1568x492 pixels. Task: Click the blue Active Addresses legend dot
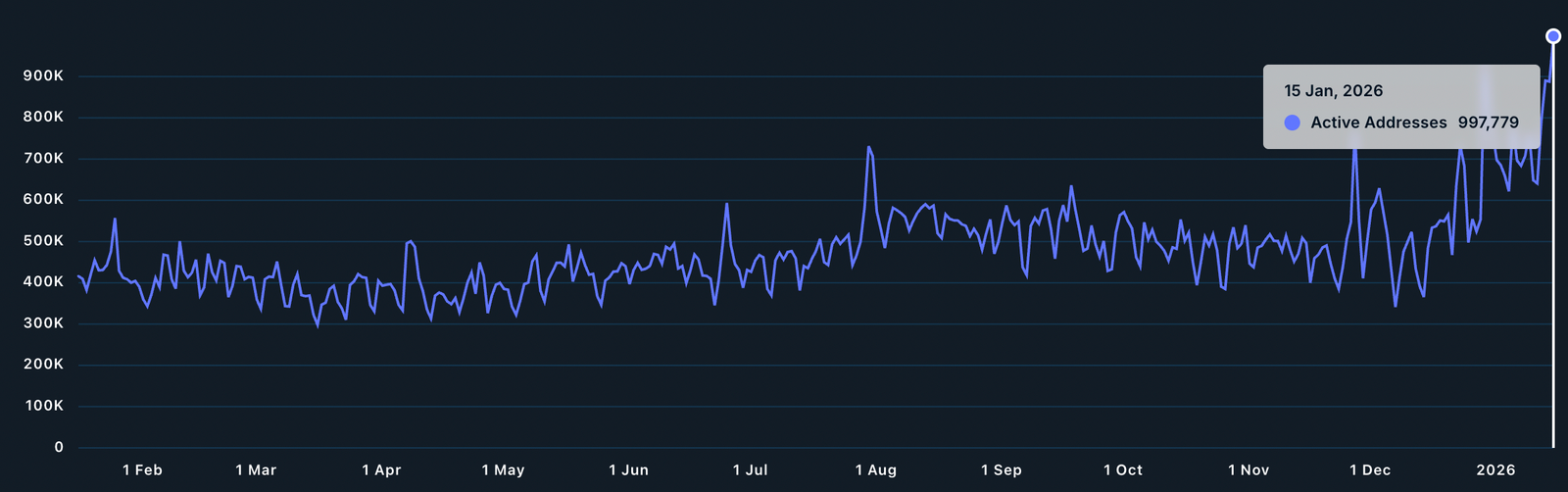[x=1292, y=123]
